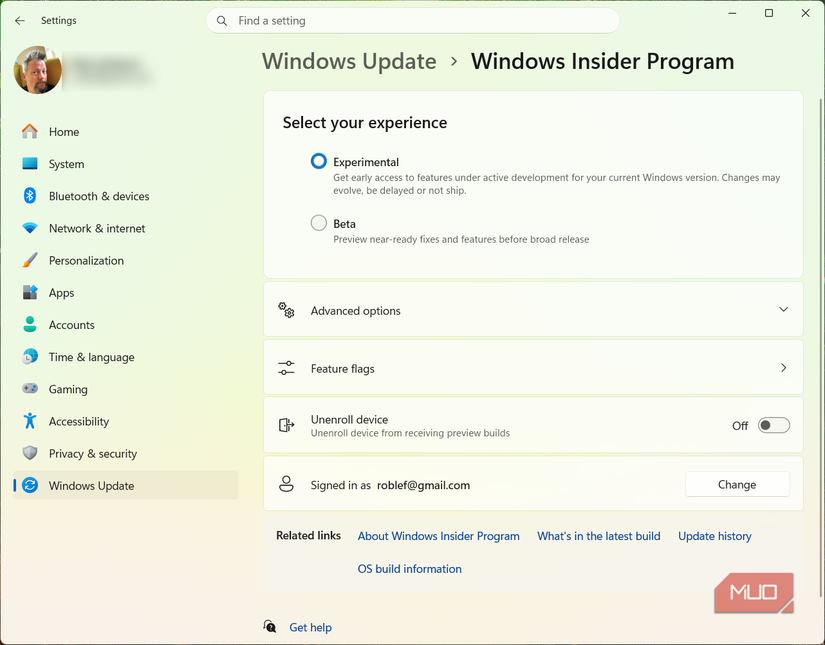Open What's in the latest build

coord(598,536)
